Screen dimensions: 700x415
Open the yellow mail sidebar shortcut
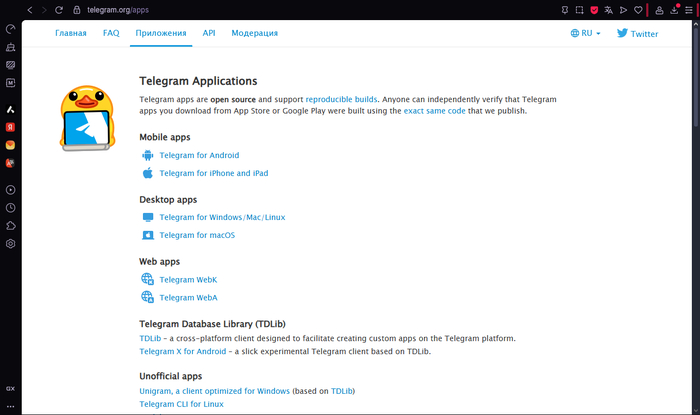[x=10, y=145]
